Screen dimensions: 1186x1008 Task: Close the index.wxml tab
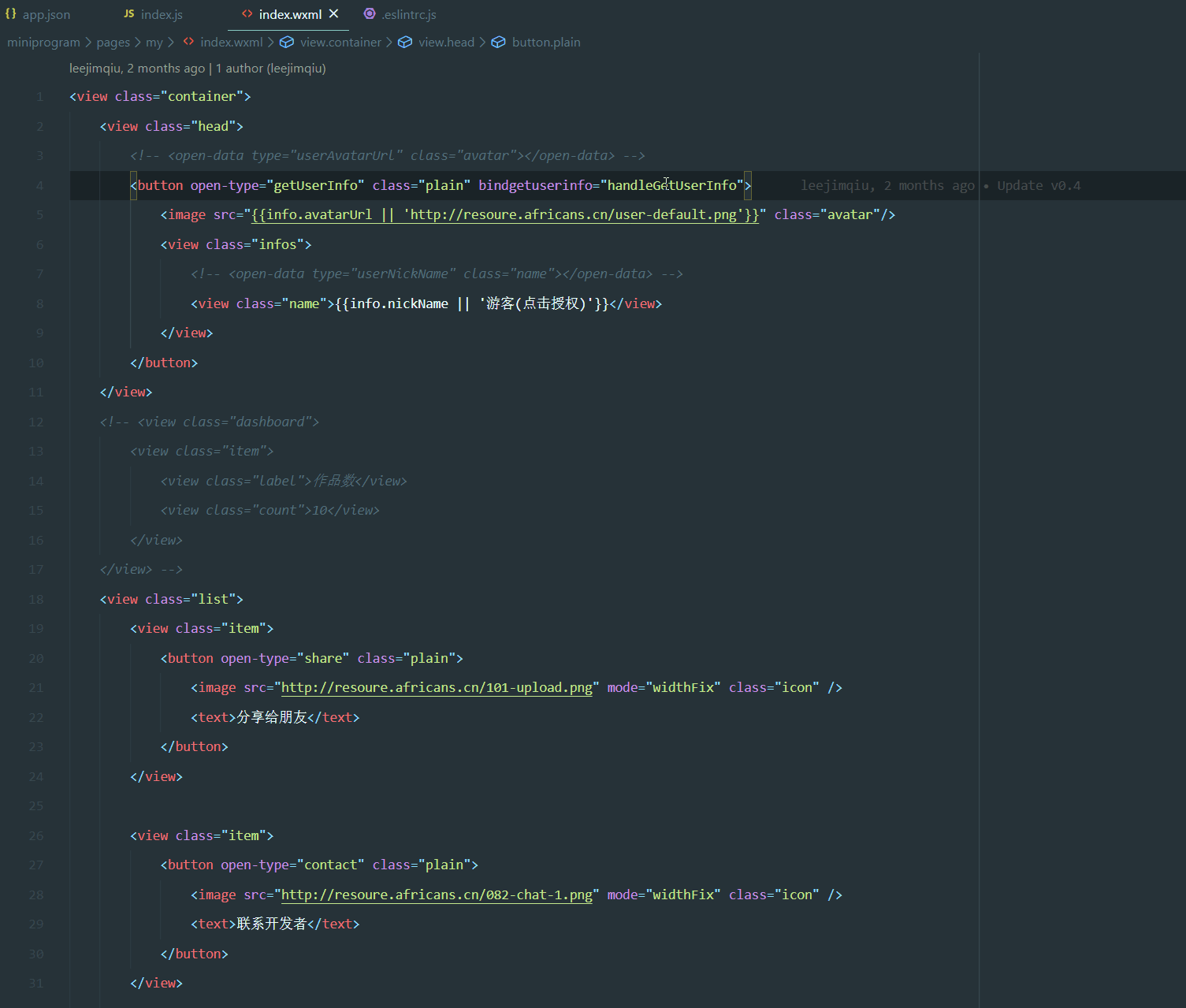(x=334, y=13)
